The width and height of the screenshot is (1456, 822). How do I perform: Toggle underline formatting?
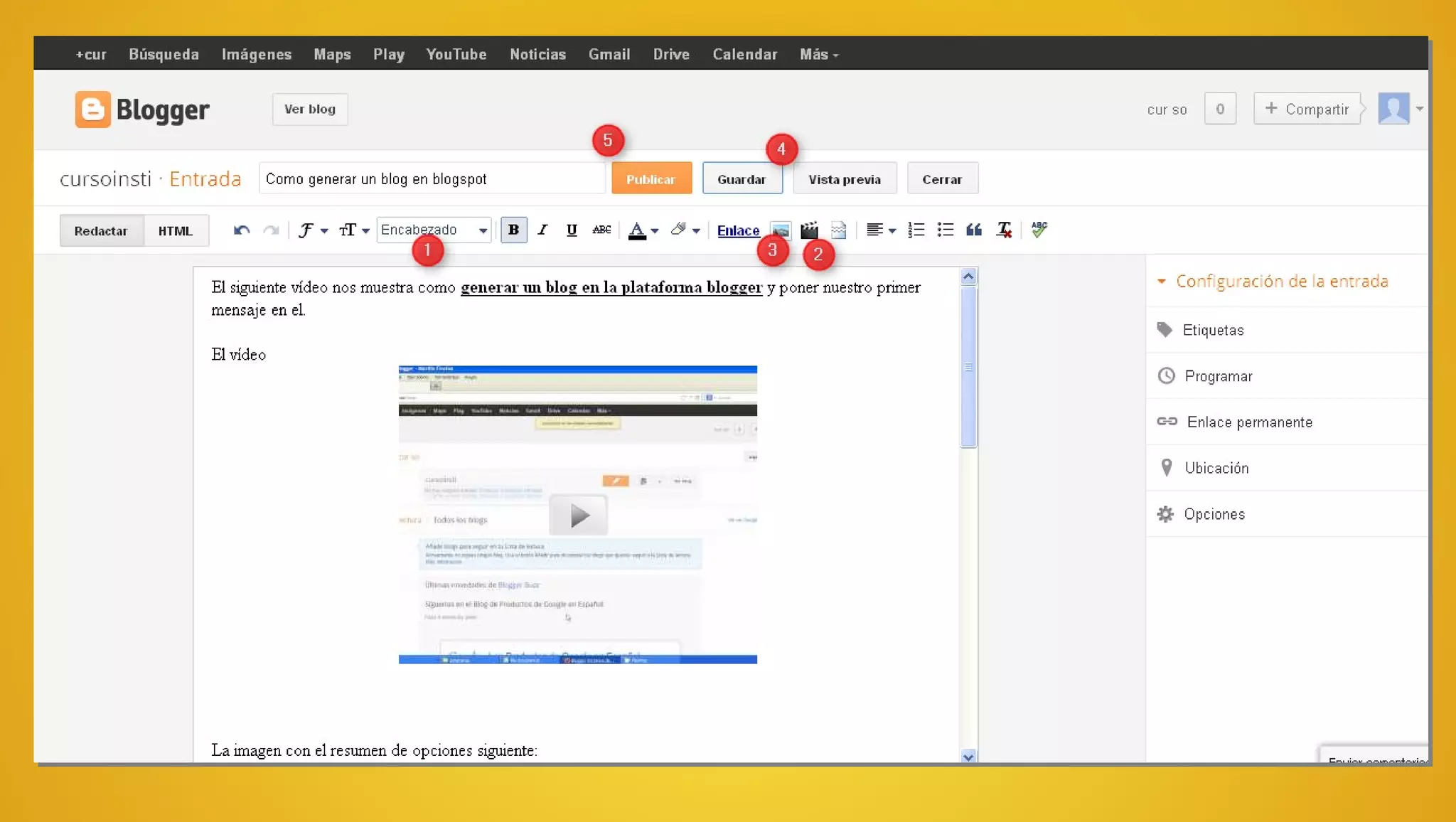coord(572,230)
